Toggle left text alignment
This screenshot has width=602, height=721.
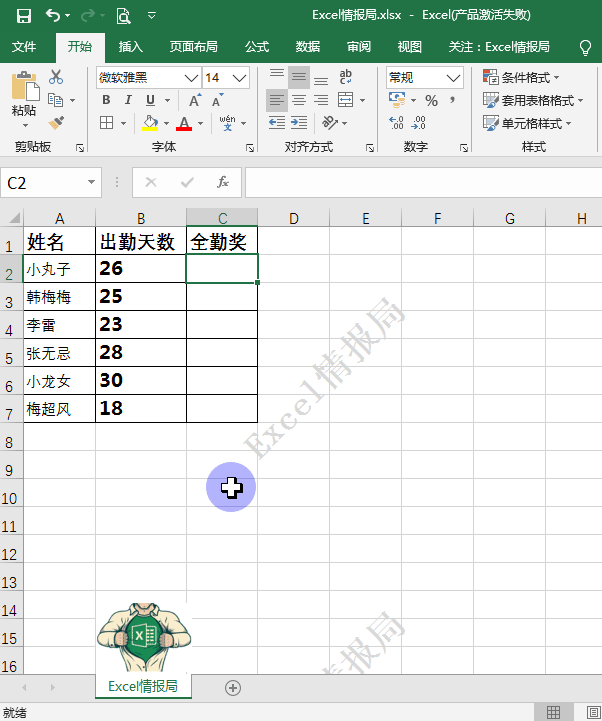pos(276,100)
